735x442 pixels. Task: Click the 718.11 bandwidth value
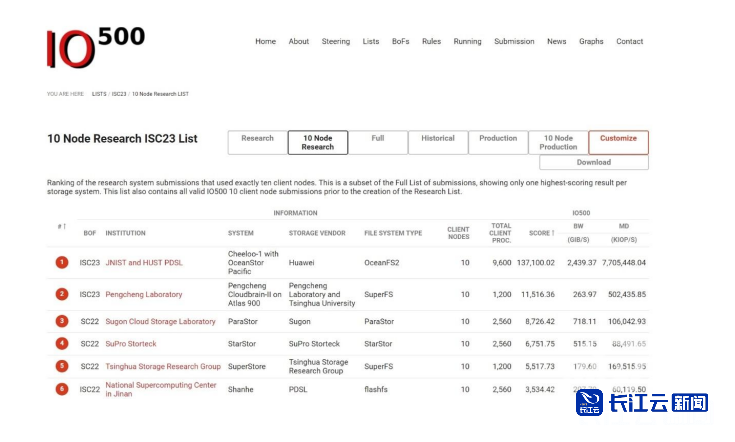click(585, 322)
